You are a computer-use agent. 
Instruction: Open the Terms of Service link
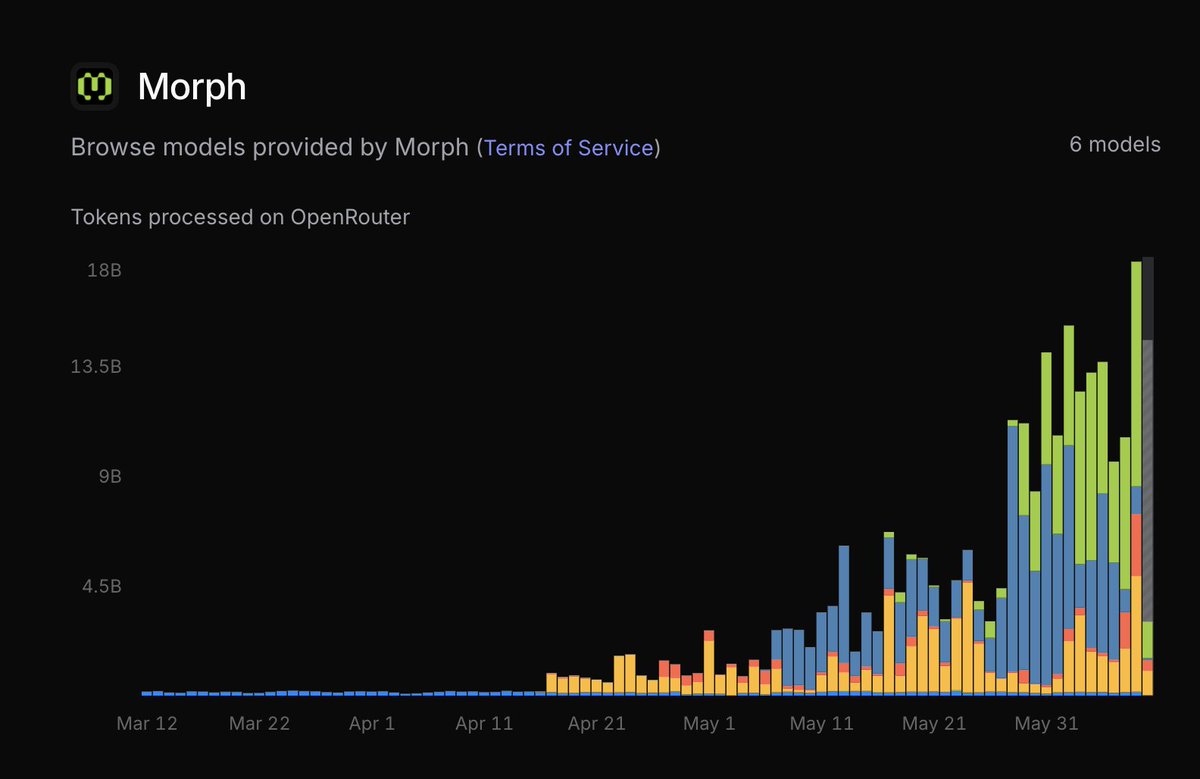[x=568, y=147]
